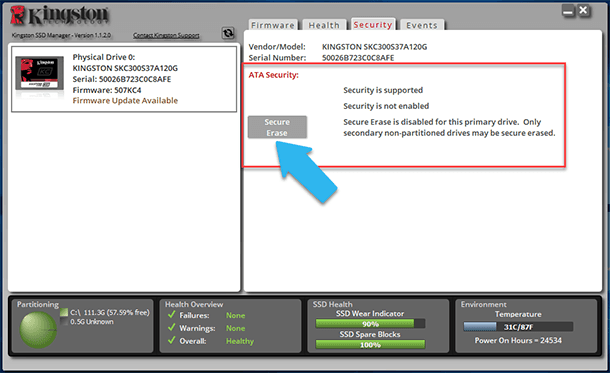
Task: Select the SSD drive thumbnail image
Action: point(39,73)
